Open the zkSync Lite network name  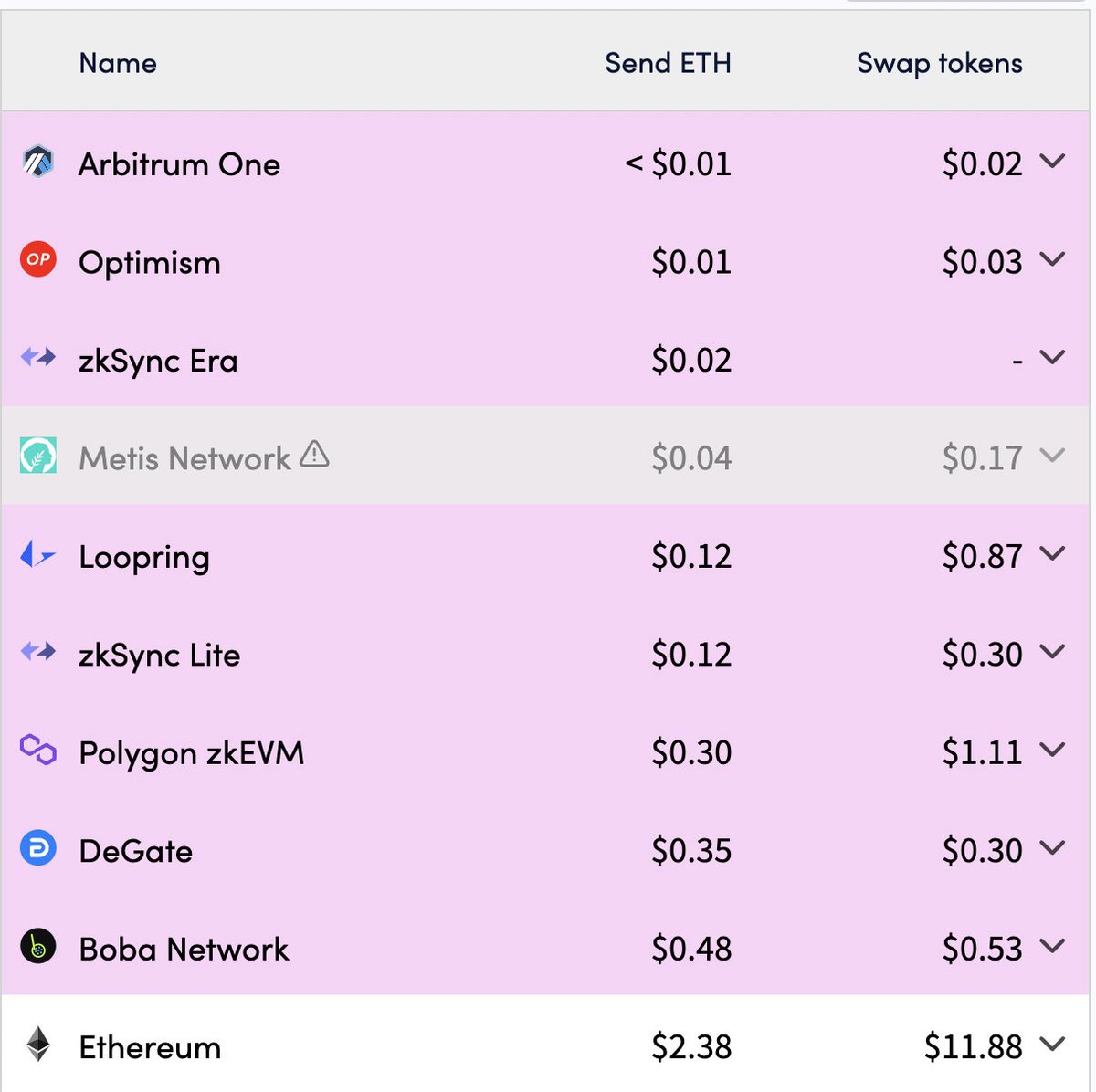tap(160, 655)
